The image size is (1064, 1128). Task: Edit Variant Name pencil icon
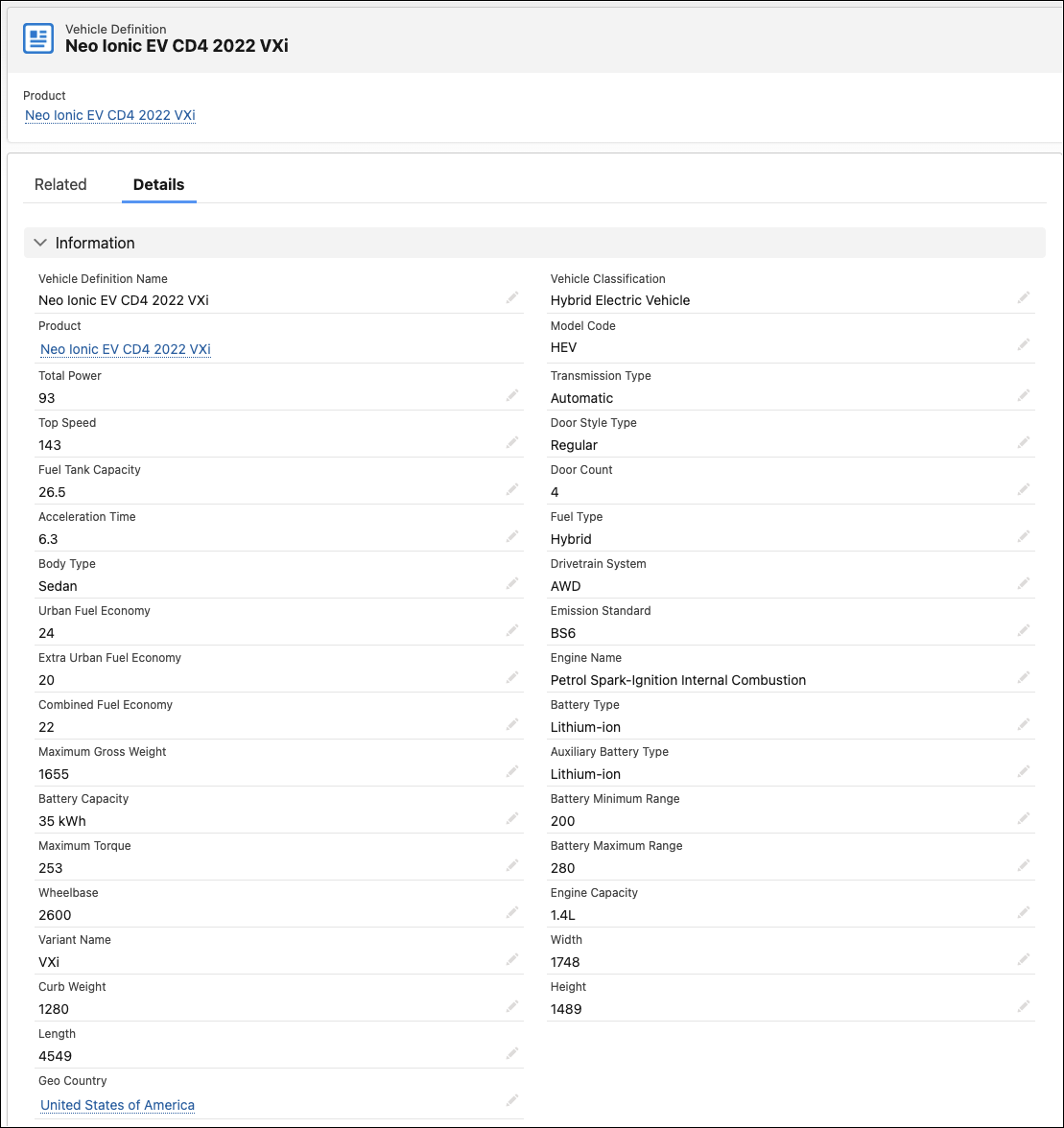point(512,959)
